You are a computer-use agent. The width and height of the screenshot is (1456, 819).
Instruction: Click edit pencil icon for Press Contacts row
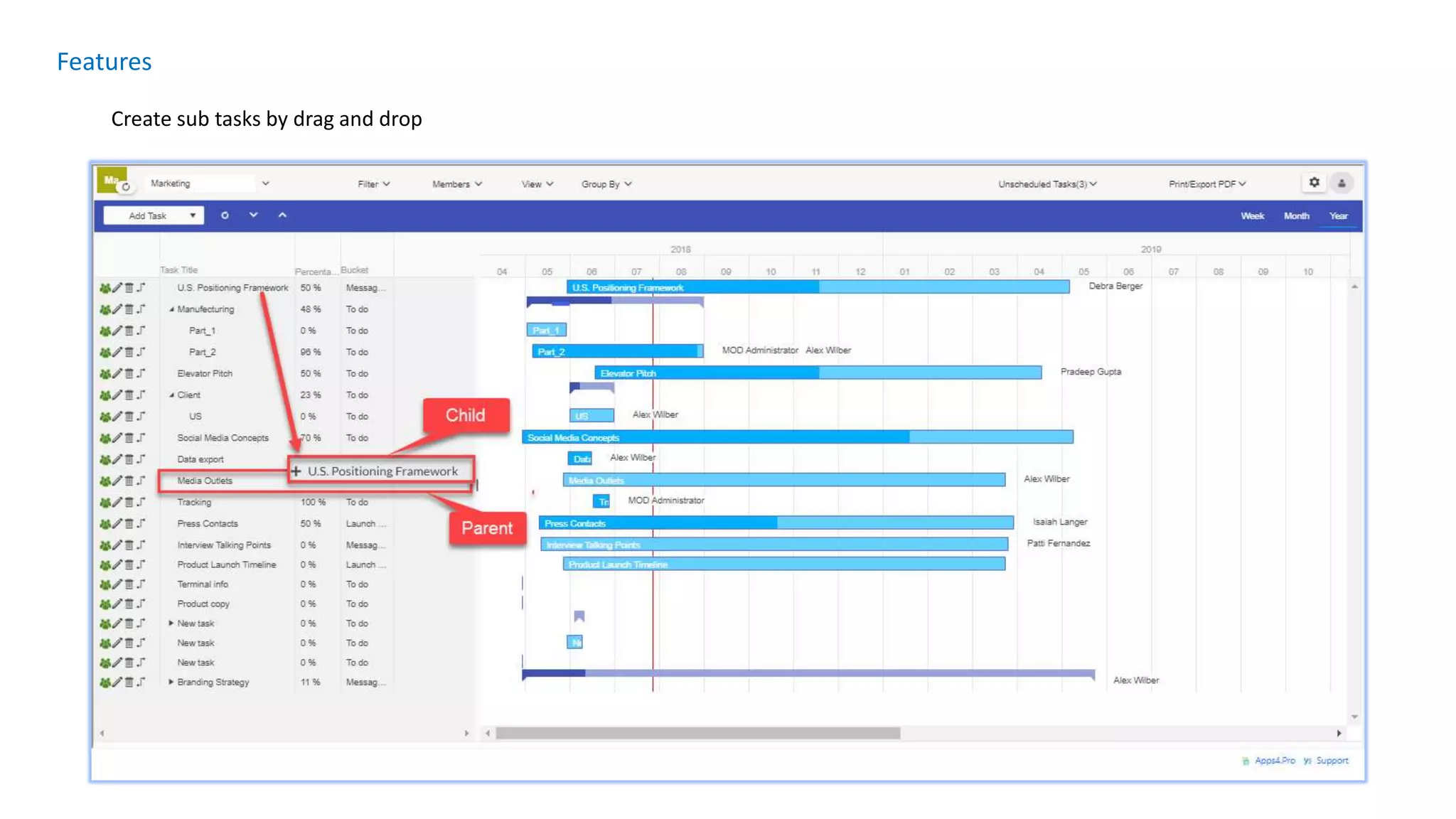coord(117,523)
